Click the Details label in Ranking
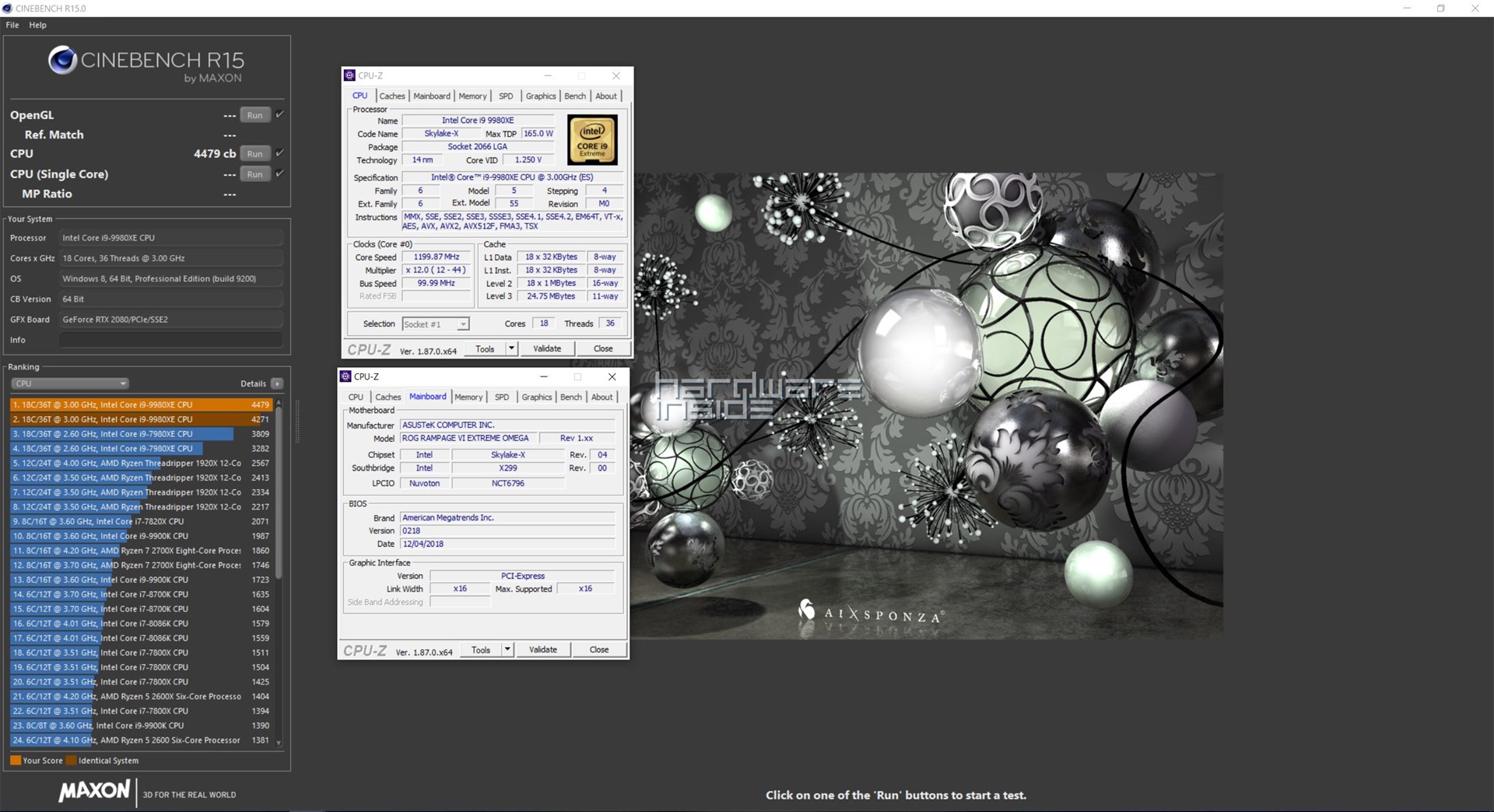This screenshot has height=812, width=1494. (253, 383)
